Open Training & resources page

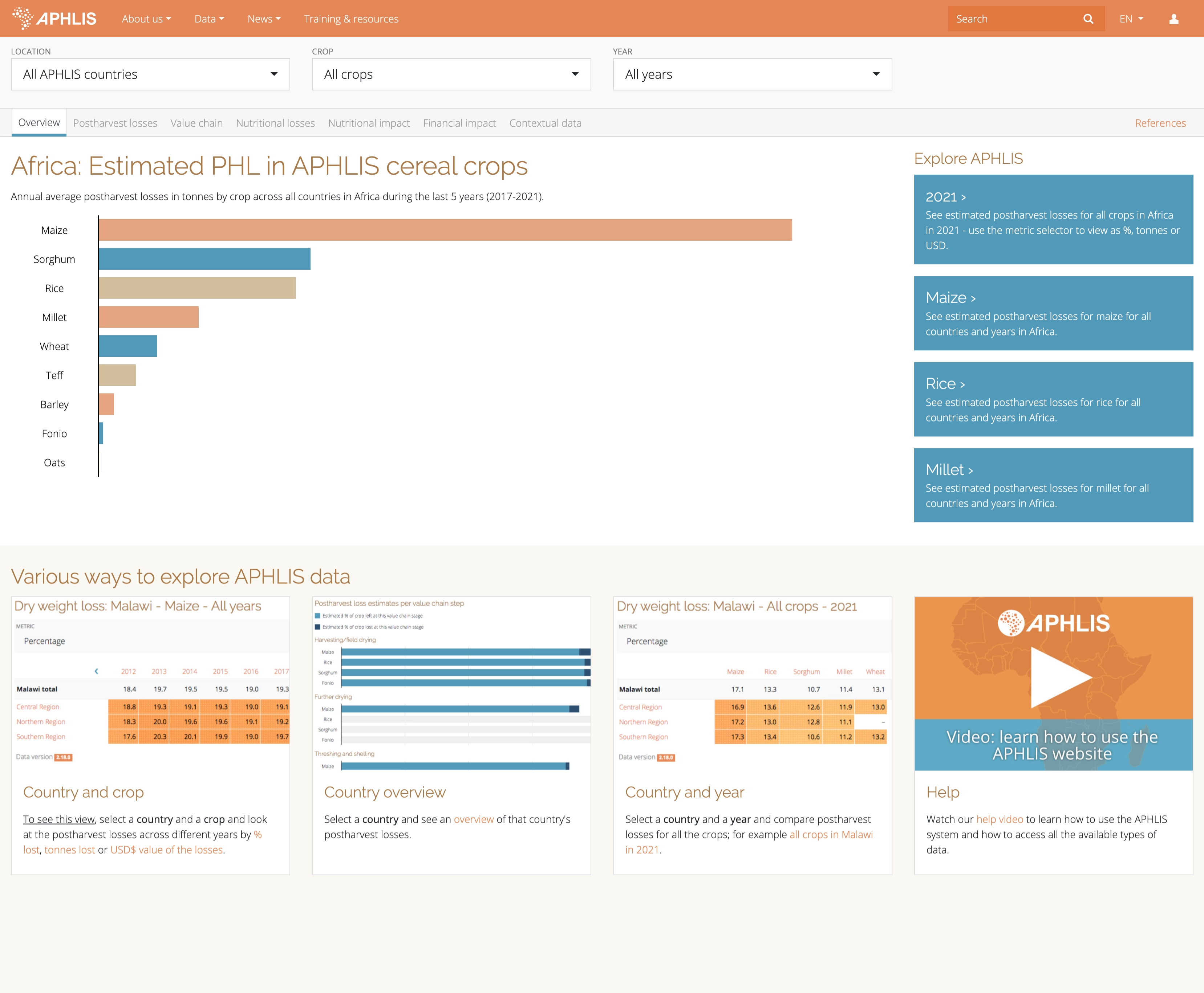[351, 19]
